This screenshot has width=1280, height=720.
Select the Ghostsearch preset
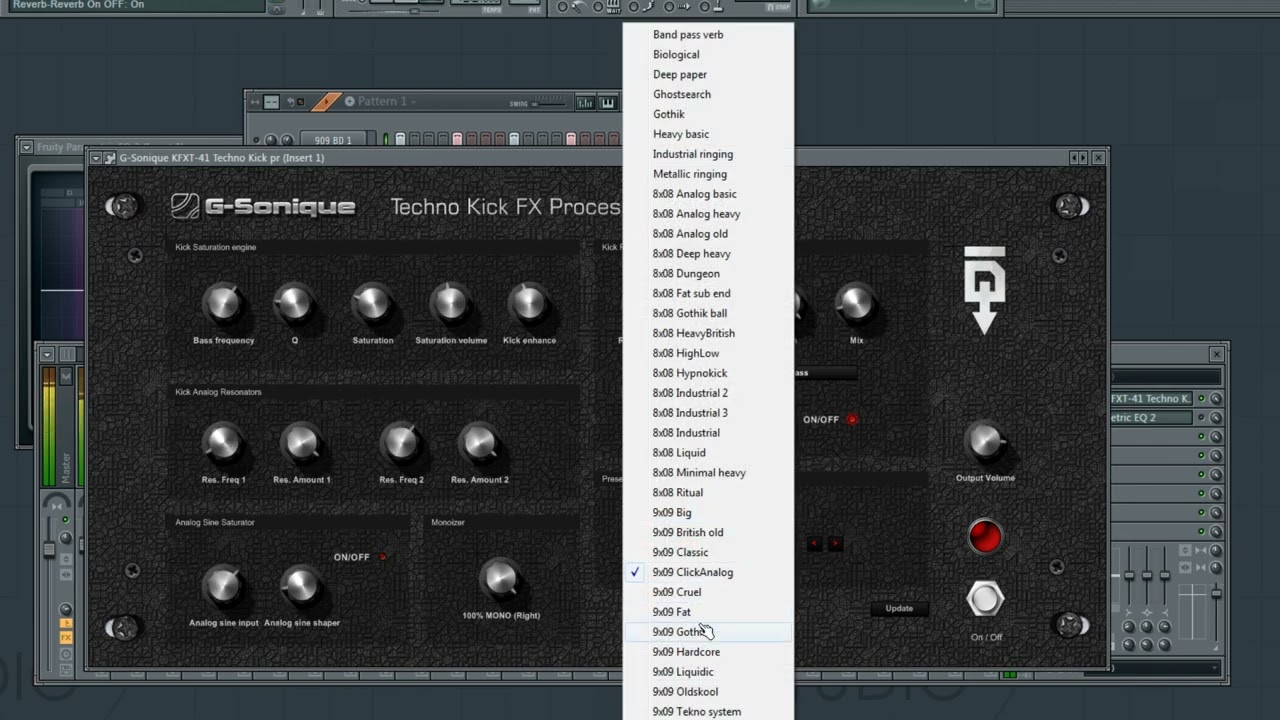[708, 95]
